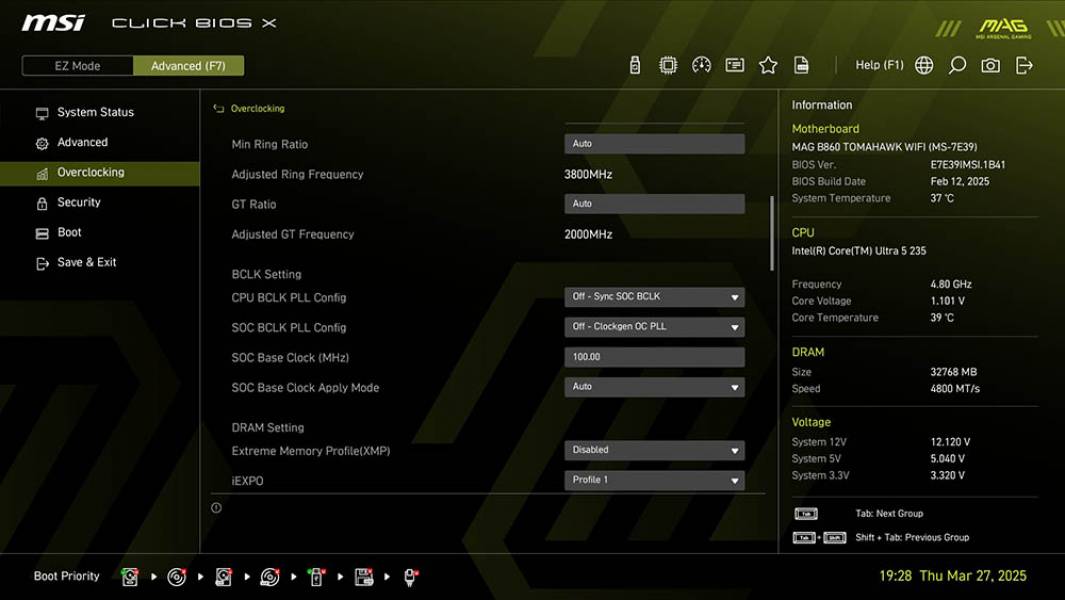Click the exit door icon top right
The height and width of the screenshot is (600, 1065).
[1024, 65]
